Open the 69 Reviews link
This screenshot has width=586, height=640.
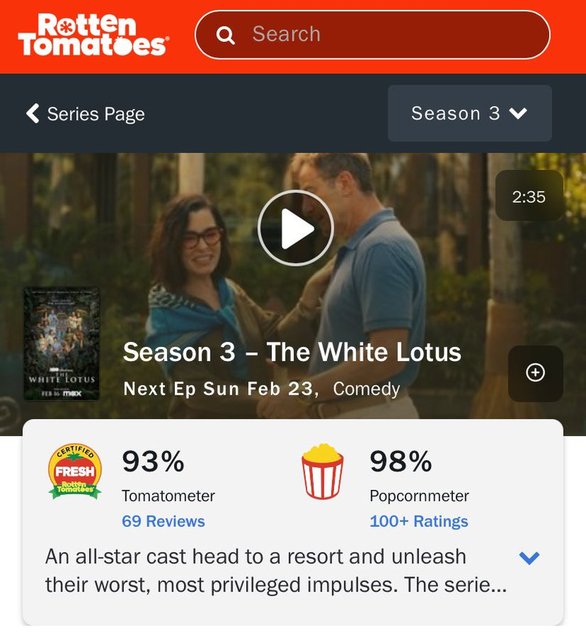click(x=163, y=521)
